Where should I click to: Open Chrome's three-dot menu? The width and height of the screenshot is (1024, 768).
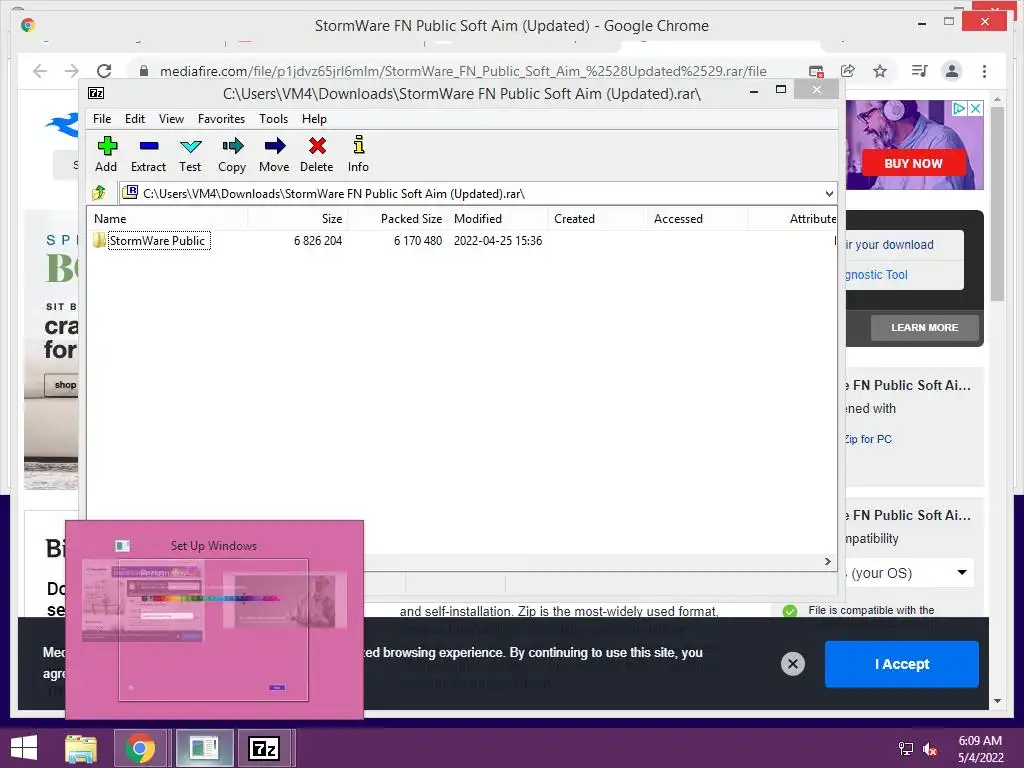pyautogui.click(x=984, y=71)
